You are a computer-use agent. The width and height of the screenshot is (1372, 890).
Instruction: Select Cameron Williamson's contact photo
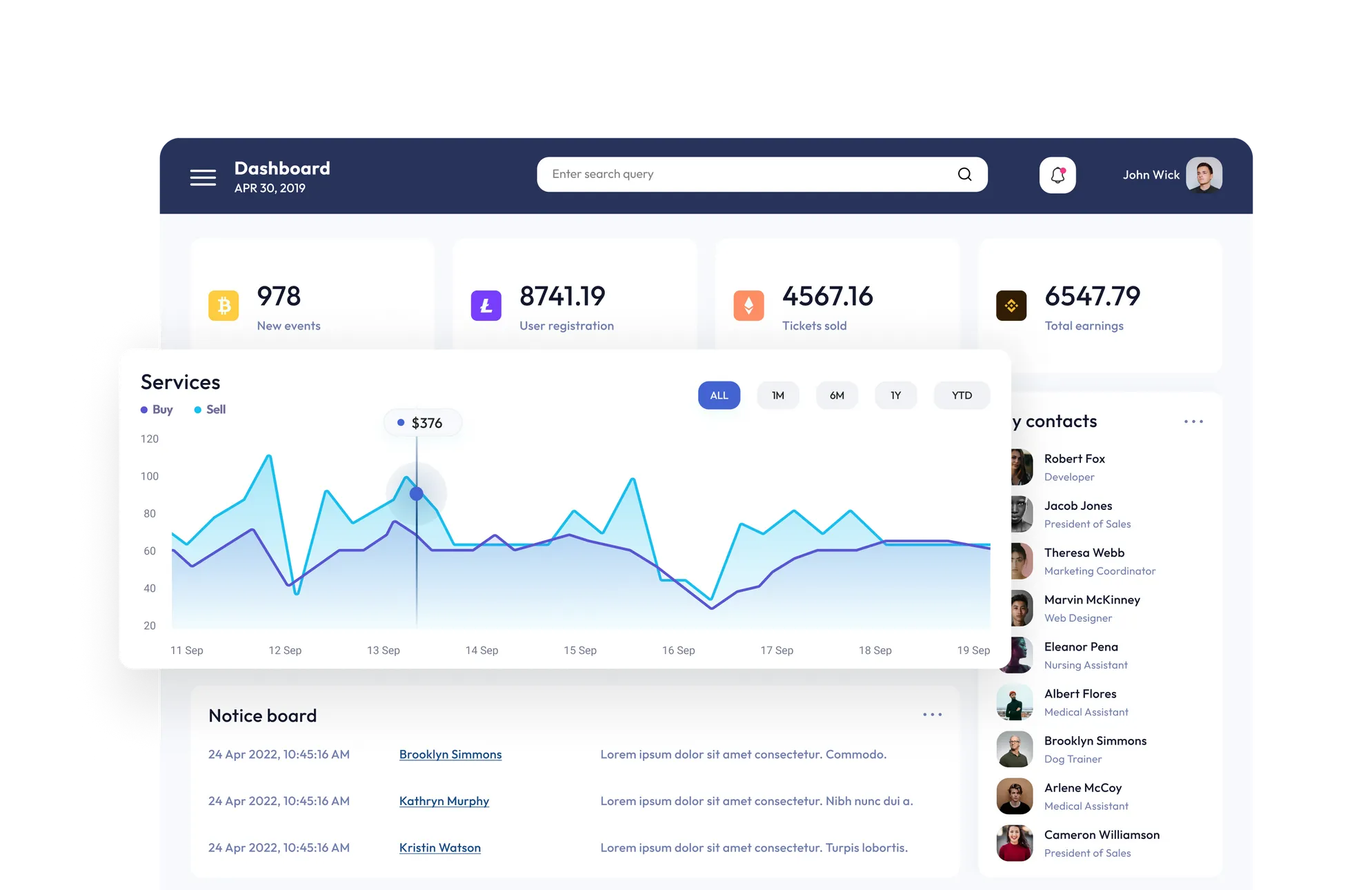1014,843
